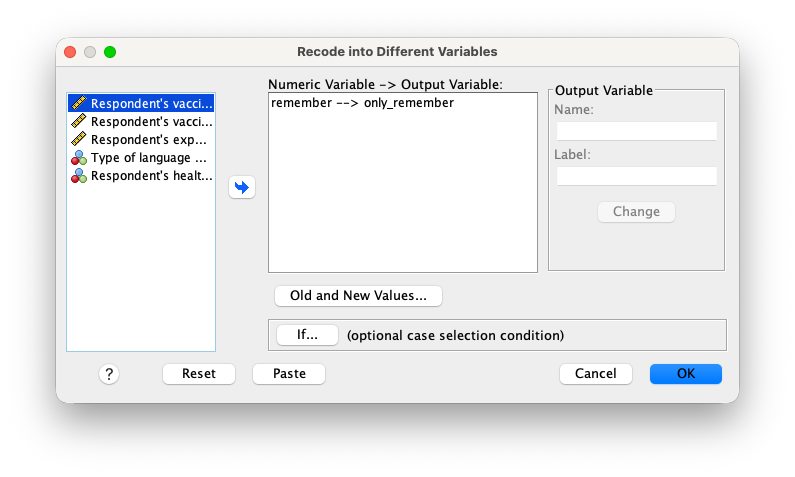
Task: Select the highlighted Respondent's vacci... scale variable
Action: pos(141,103)
